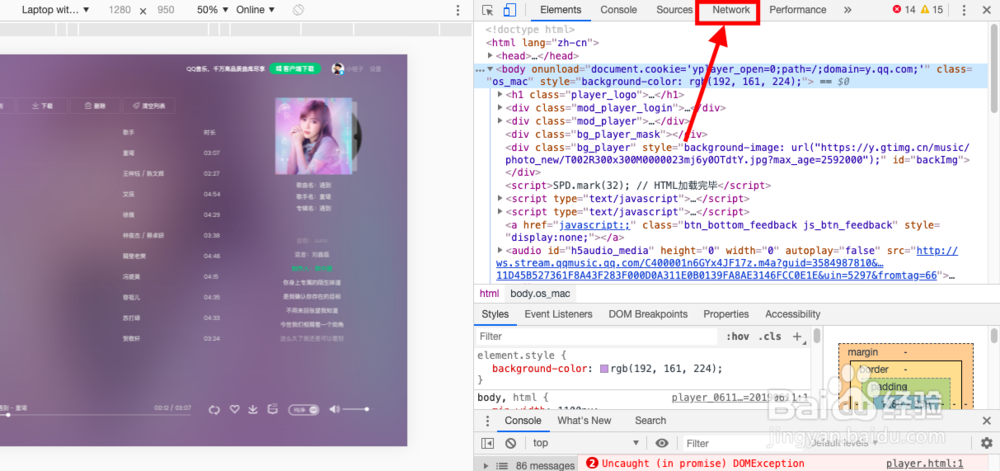Switch to DOM Breakpoints tab

click(x=648, y=314)
